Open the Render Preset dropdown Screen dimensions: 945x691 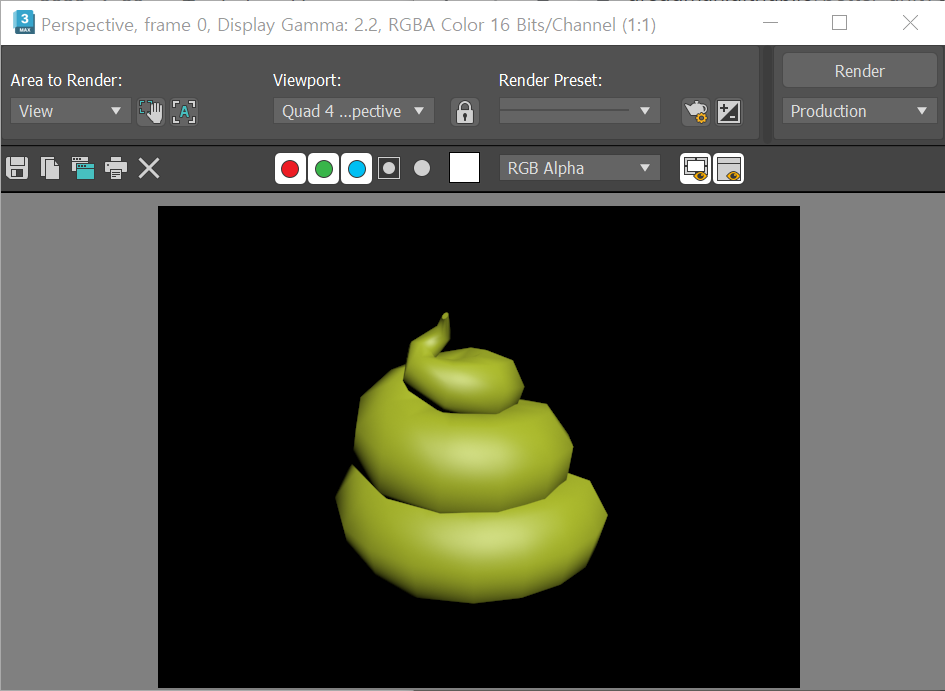tap(579, 111)
